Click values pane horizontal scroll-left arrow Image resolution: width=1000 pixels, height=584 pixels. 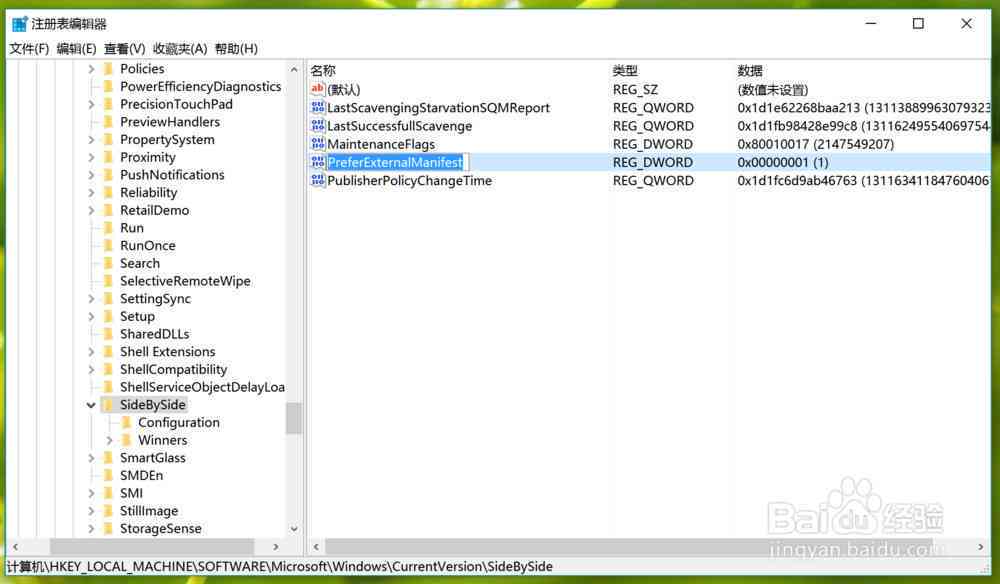(316, 547)
